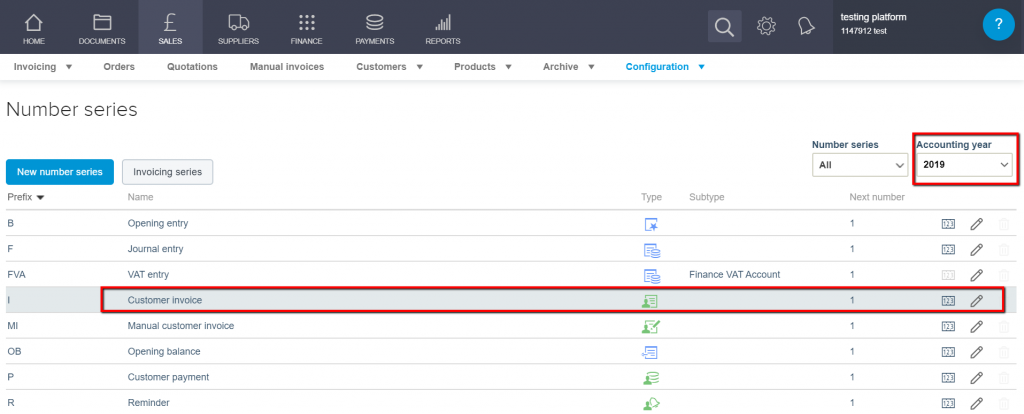Select the Customer invoice row name

click(x=165, y=300)
